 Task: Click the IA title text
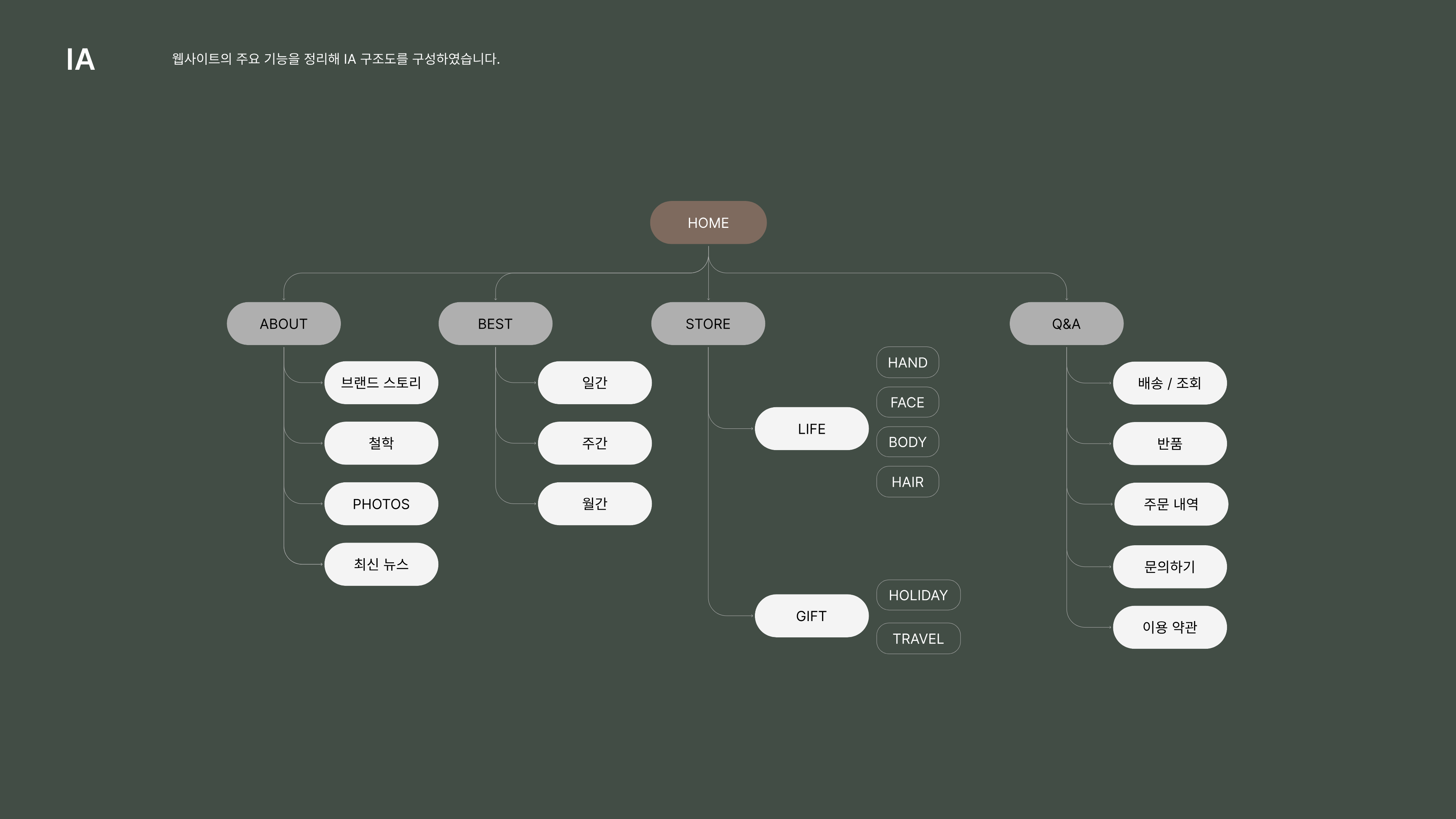(80, 60)
